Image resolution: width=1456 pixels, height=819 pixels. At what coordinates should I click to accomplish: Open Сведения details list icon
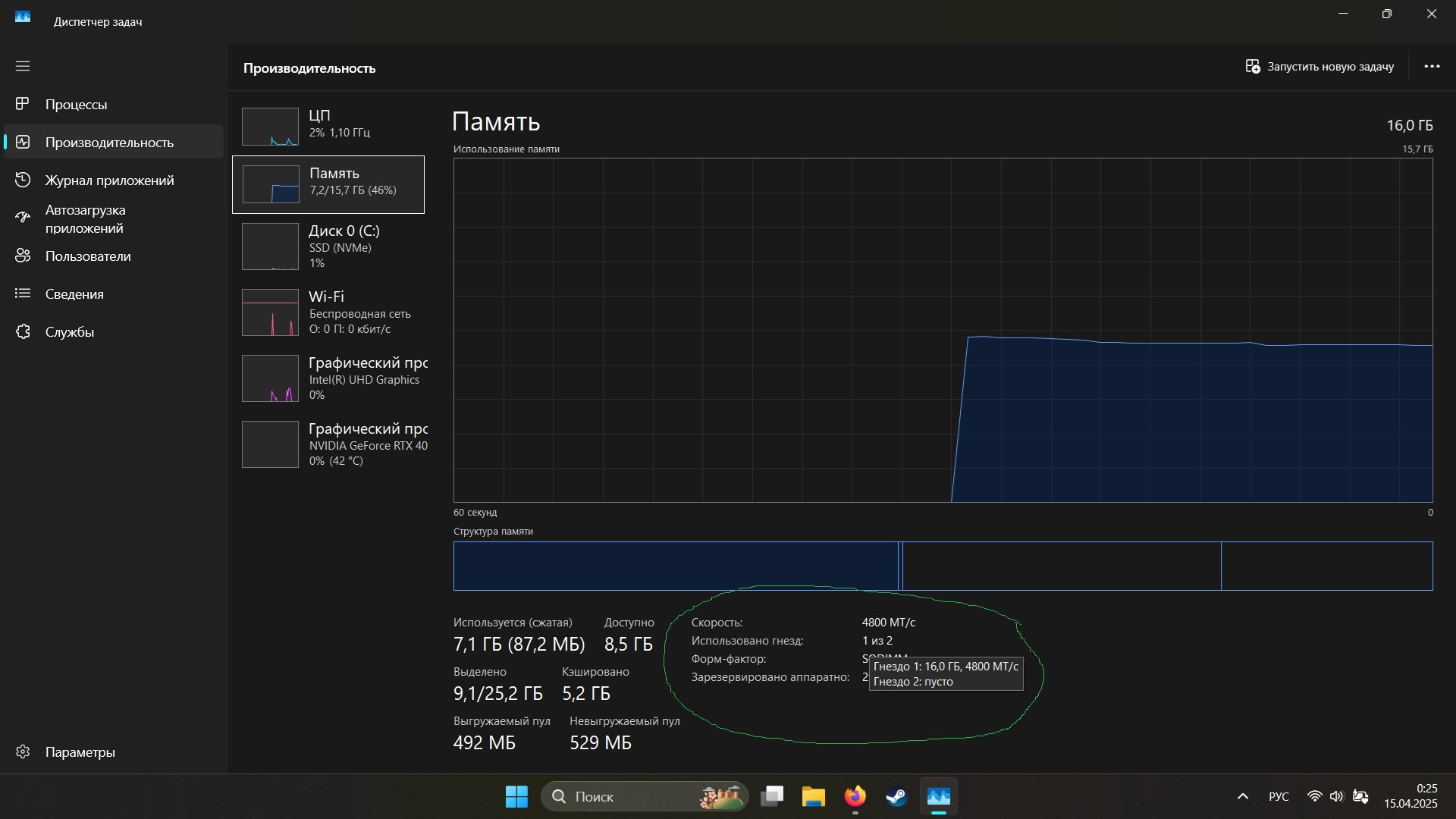(x=23, y=293)
